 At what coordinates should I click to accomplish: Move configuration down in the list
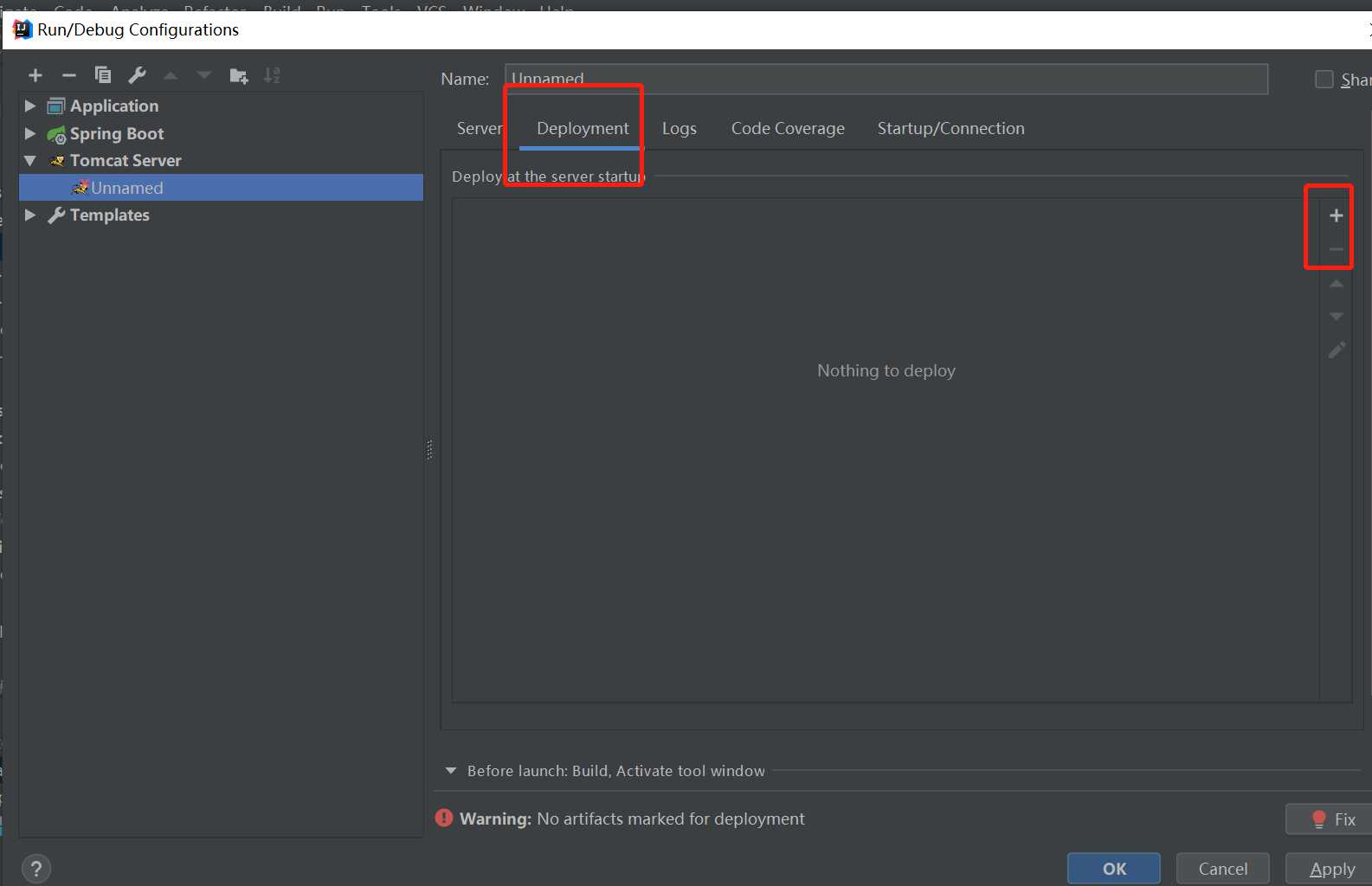tap(204, 76)
